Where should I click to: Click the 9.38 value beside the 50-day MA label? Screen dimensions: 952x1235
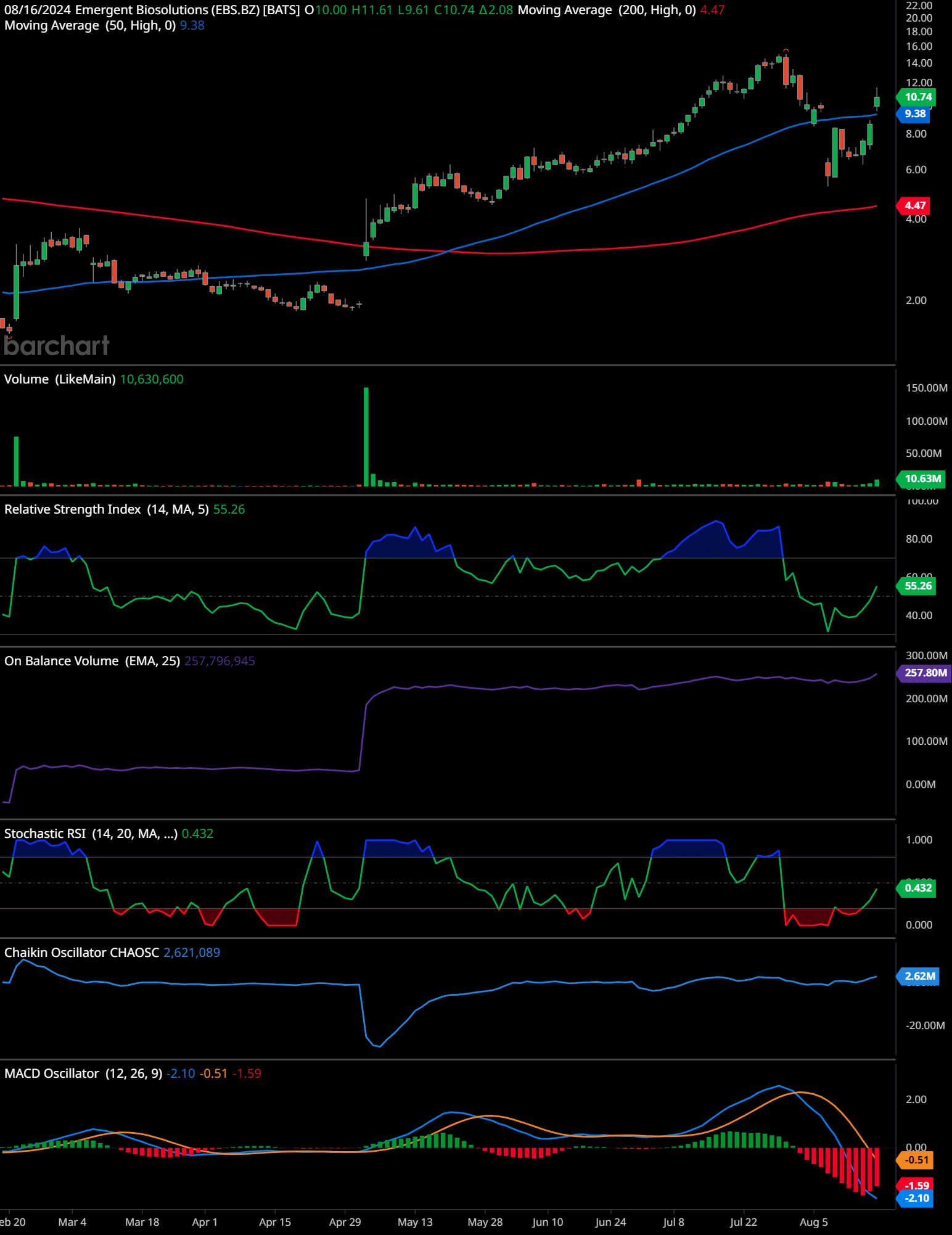point(192,25)
